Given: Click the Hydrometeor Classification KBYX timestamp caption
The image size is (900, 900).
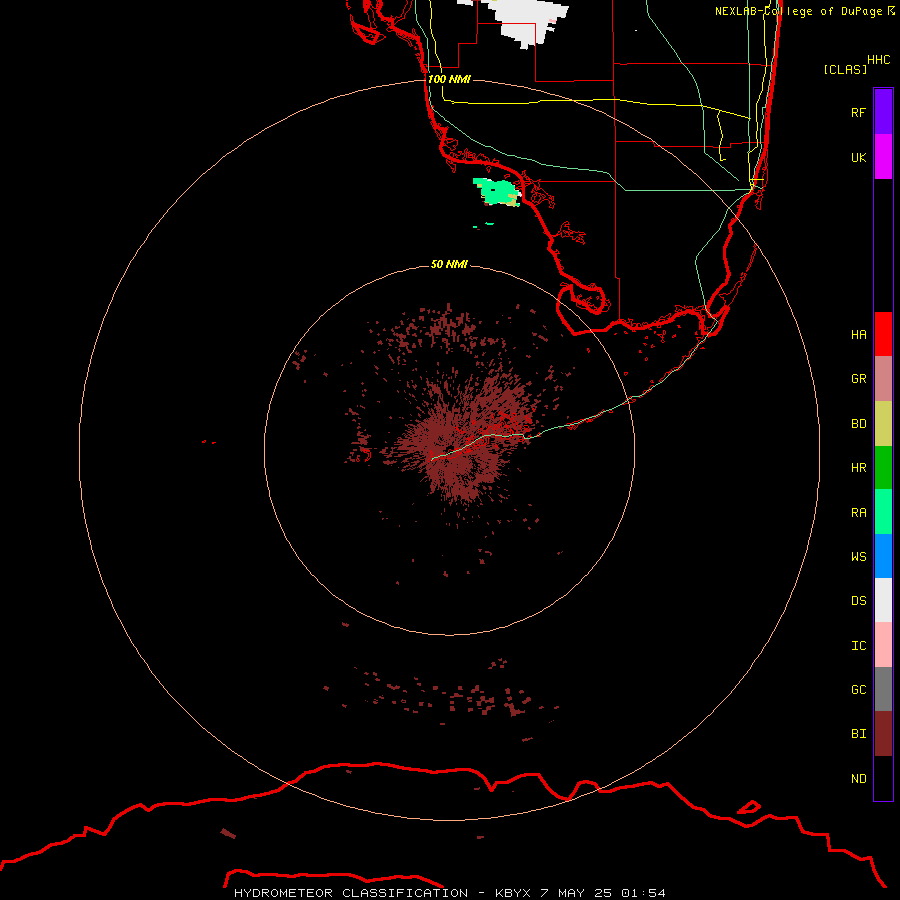Looking at the screenshot, I should coord(449,893).
